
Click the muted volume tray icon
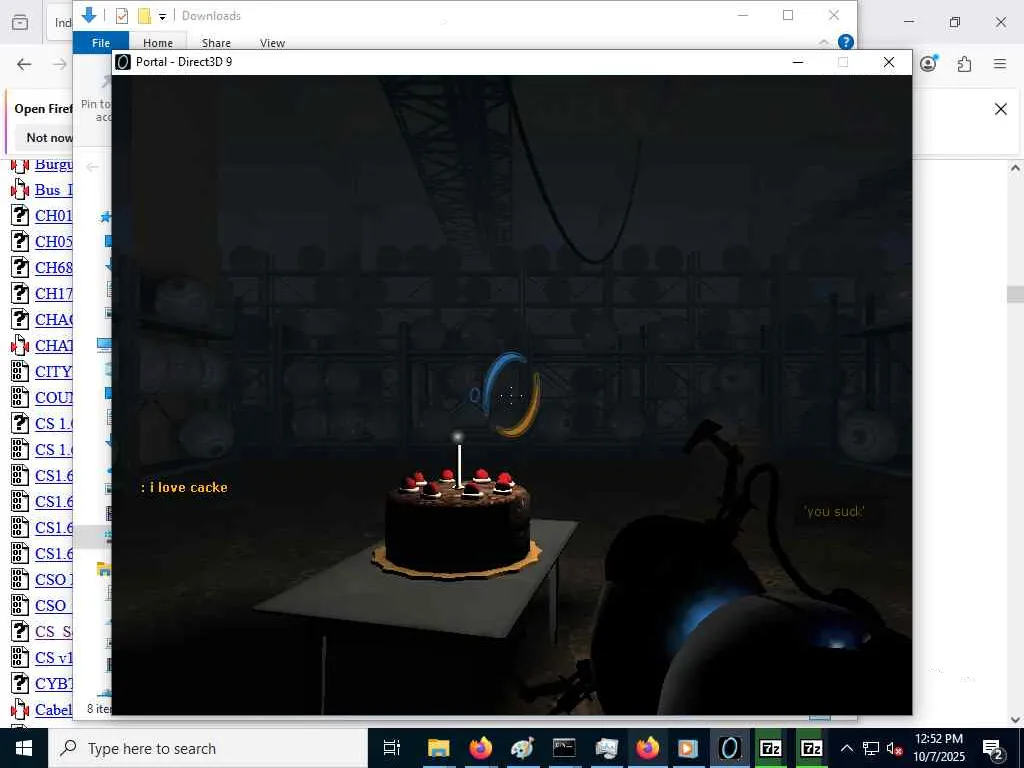895,748
